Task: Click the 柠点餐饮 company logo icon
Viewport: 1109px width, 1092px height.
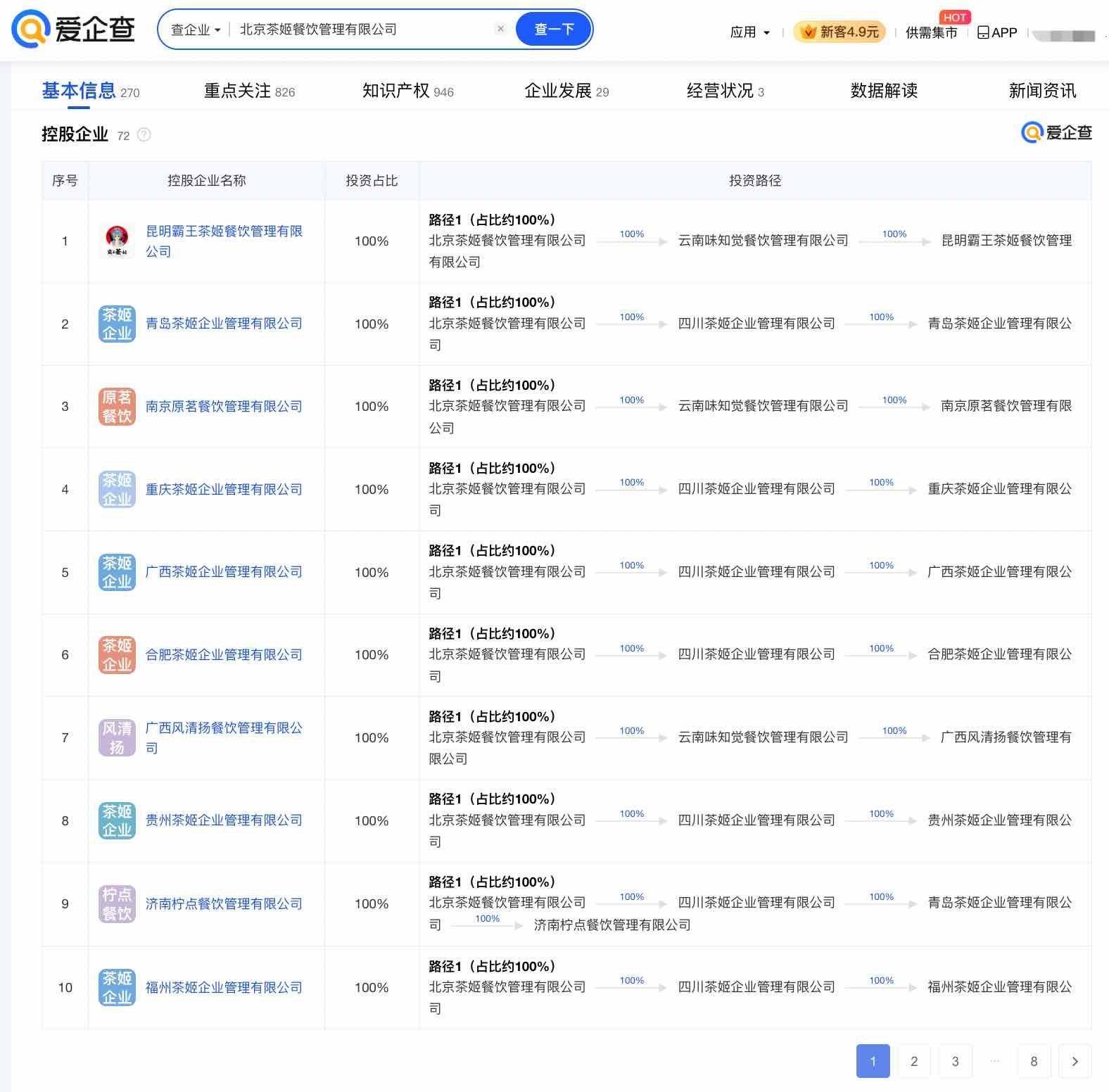Action: 117,904
